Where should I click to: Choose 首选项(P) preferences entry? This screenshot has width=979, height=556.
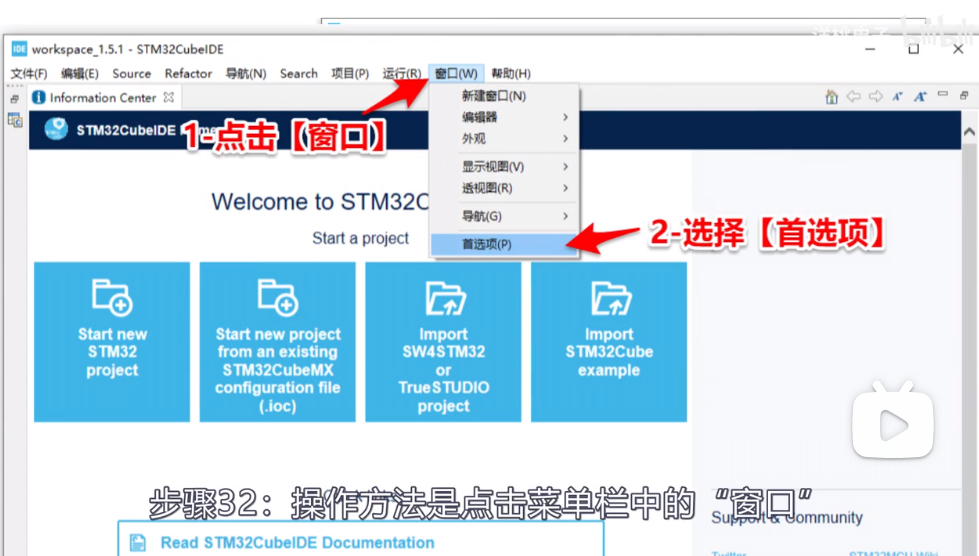point(504,244)
